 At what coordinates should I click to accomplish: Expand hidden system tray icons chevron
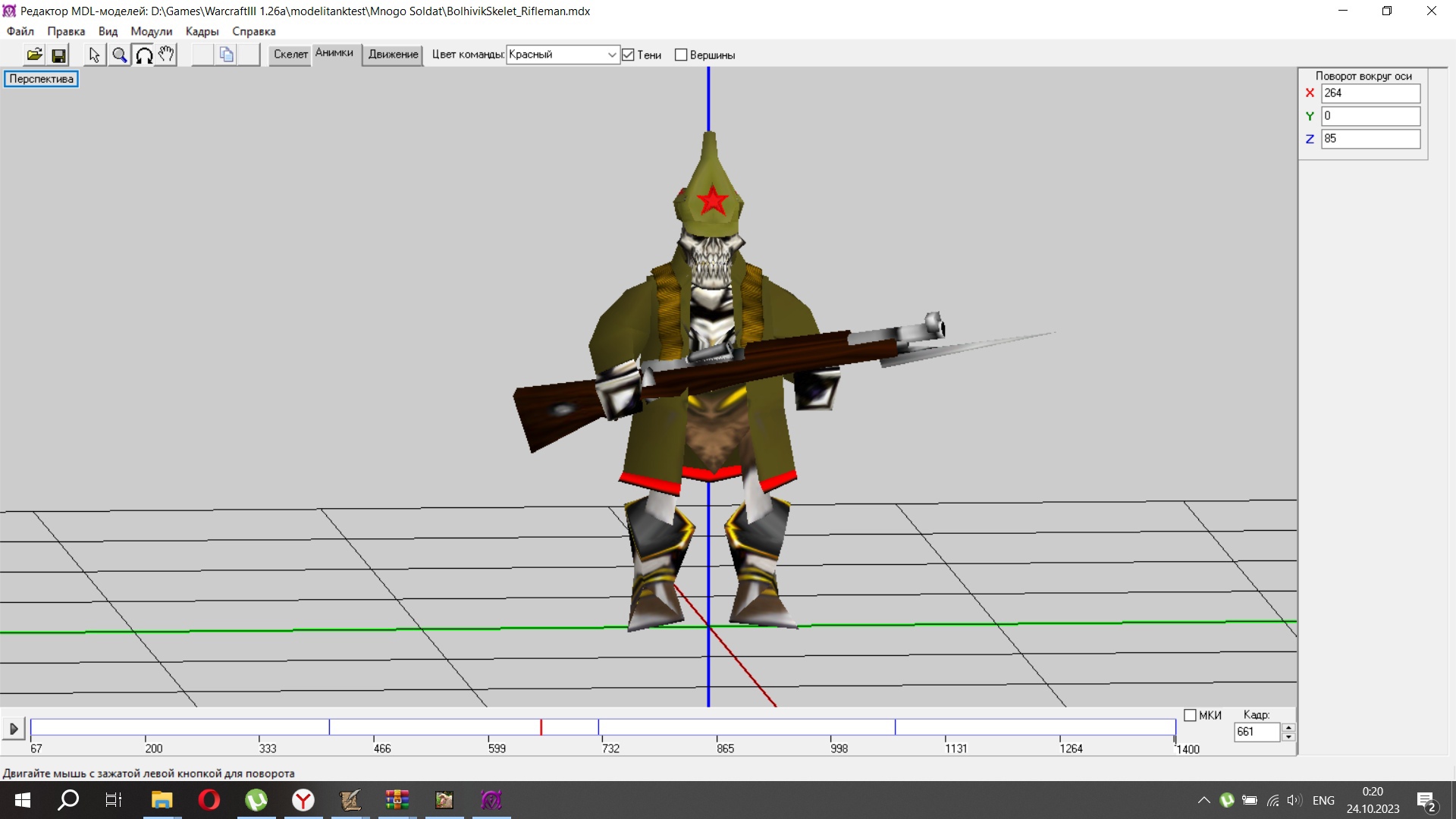click(x=1203, y=800)
